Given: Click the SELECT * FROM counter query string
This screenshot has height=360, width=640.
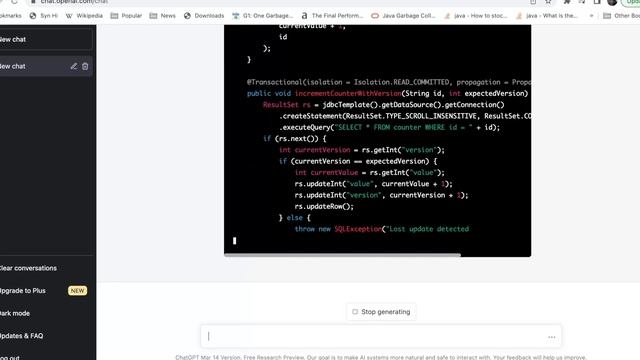Looking at the screenshot, I should (403, 127).
